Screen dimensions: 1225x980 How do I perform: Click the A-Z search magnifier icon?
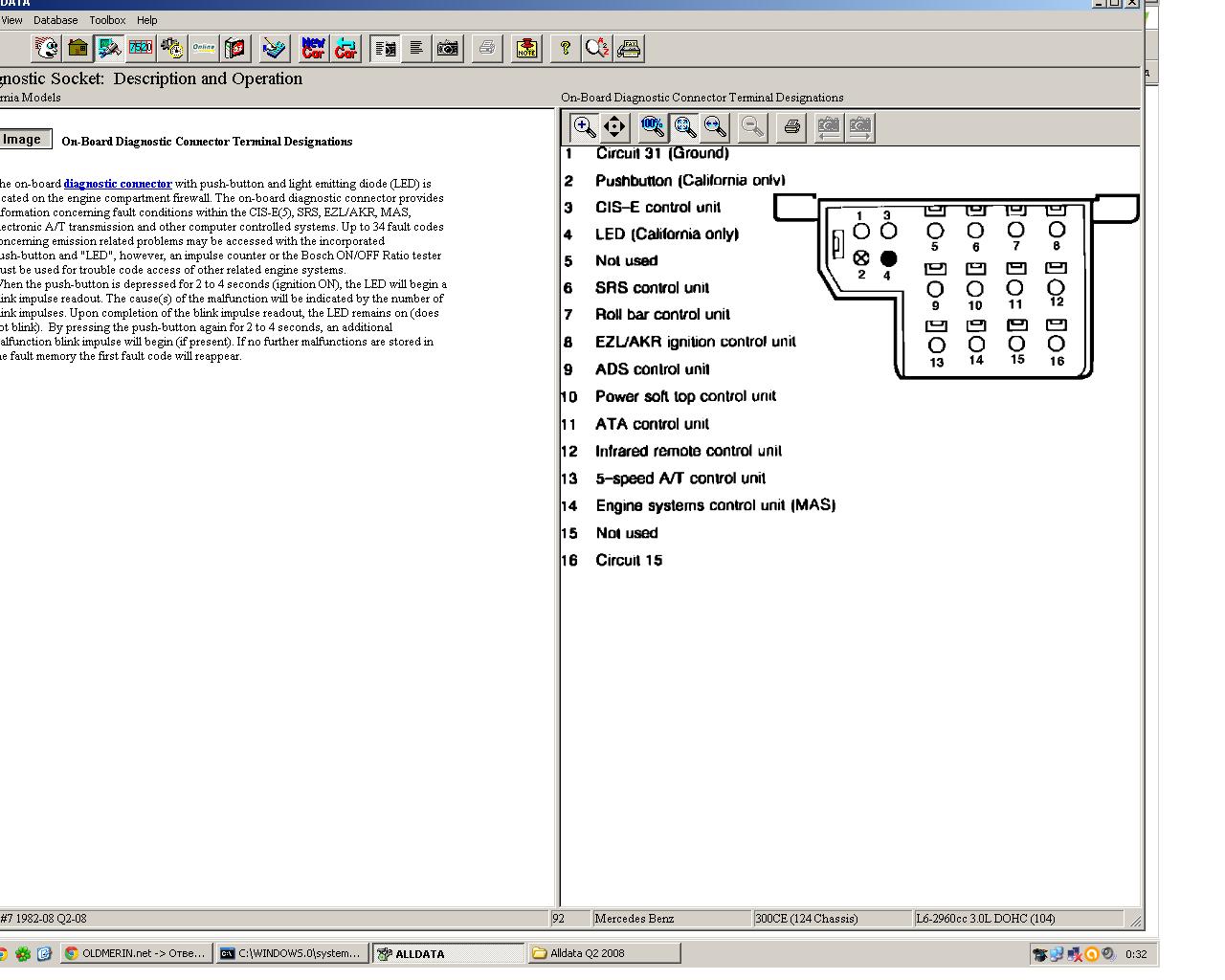click(x=597, y=48)
